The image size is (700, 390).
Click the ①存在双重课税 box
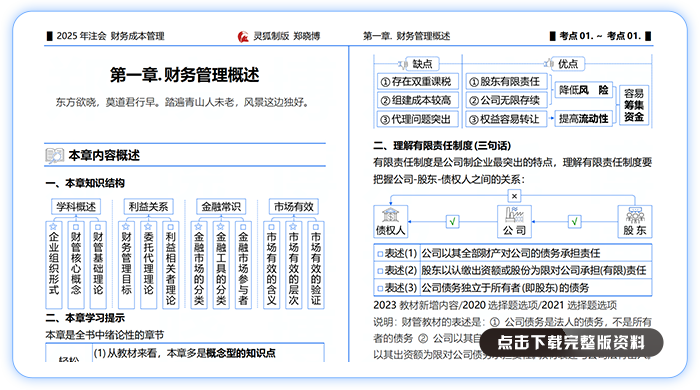tap(418, 82)
